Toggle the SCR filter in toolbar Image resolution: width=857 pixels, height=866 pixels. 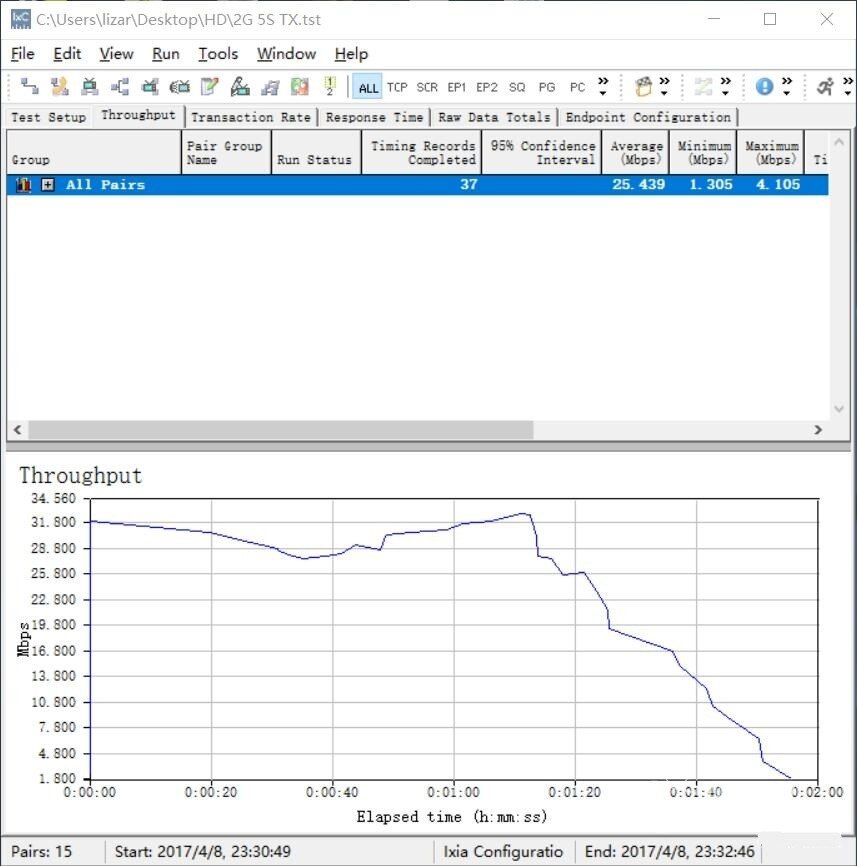tap(427, 87)
